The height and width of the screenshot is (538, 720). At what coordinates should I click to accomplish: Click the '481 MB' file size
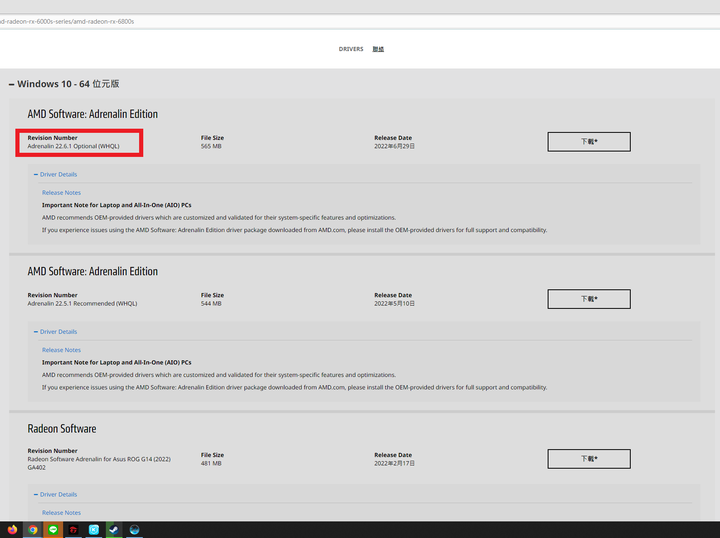pos(211,464)
